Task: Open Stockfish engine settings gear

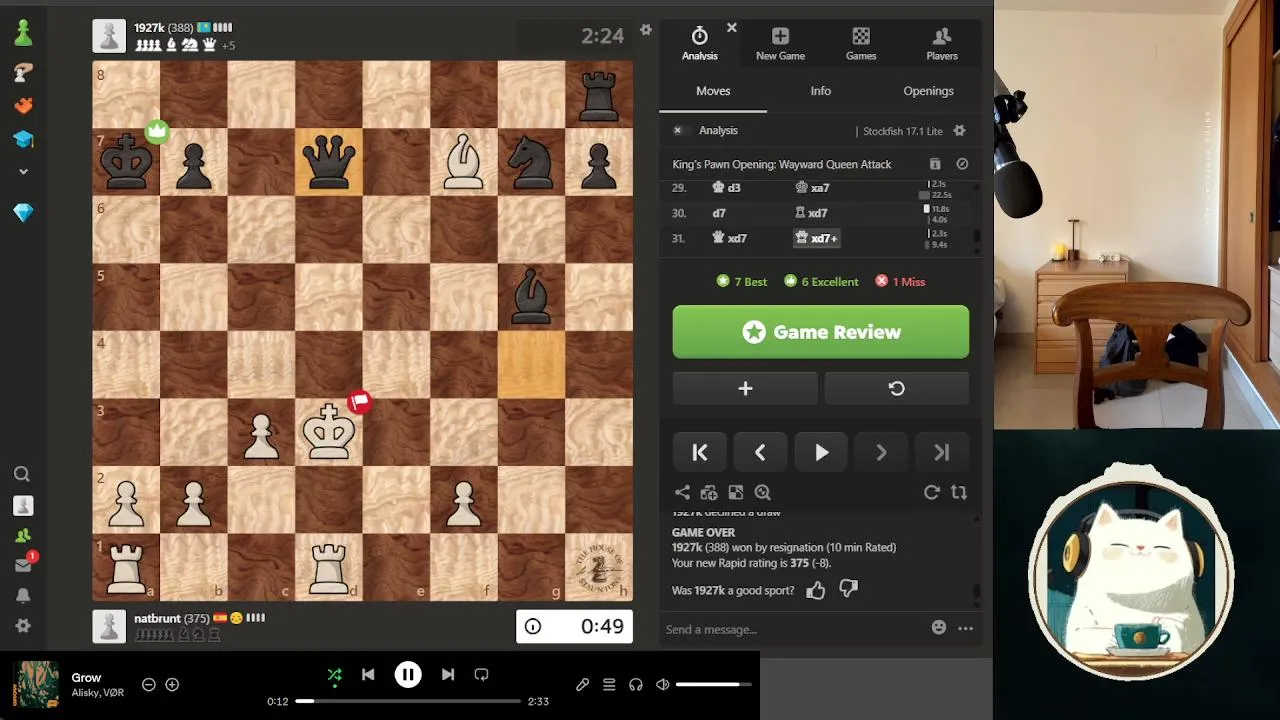Action: (x=959, y=131)
